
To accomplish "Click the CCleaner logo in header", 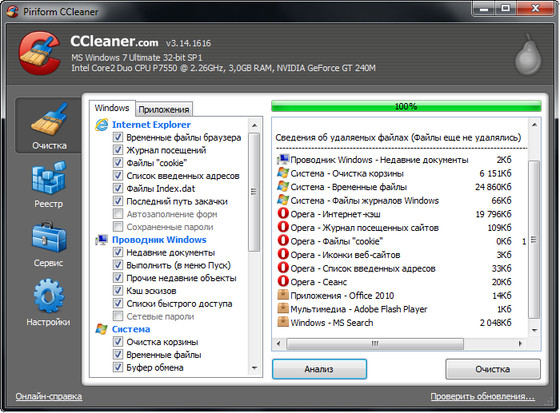I will 39,53.
